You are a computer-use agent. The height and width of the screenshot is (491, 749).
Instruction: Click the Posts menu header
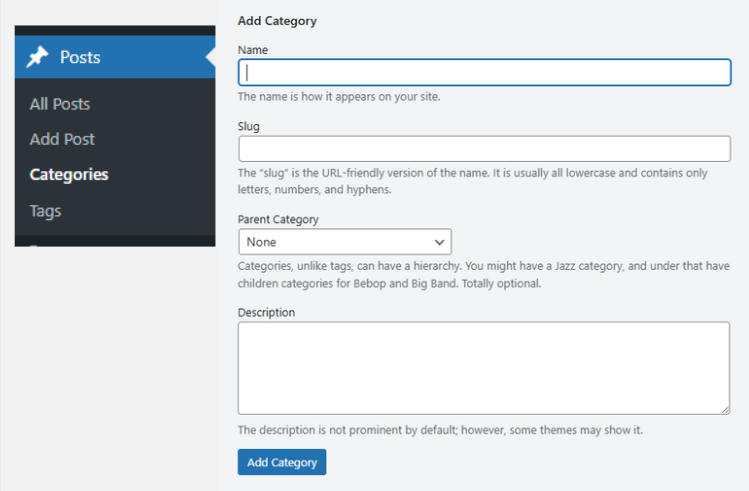pos(80,58)
